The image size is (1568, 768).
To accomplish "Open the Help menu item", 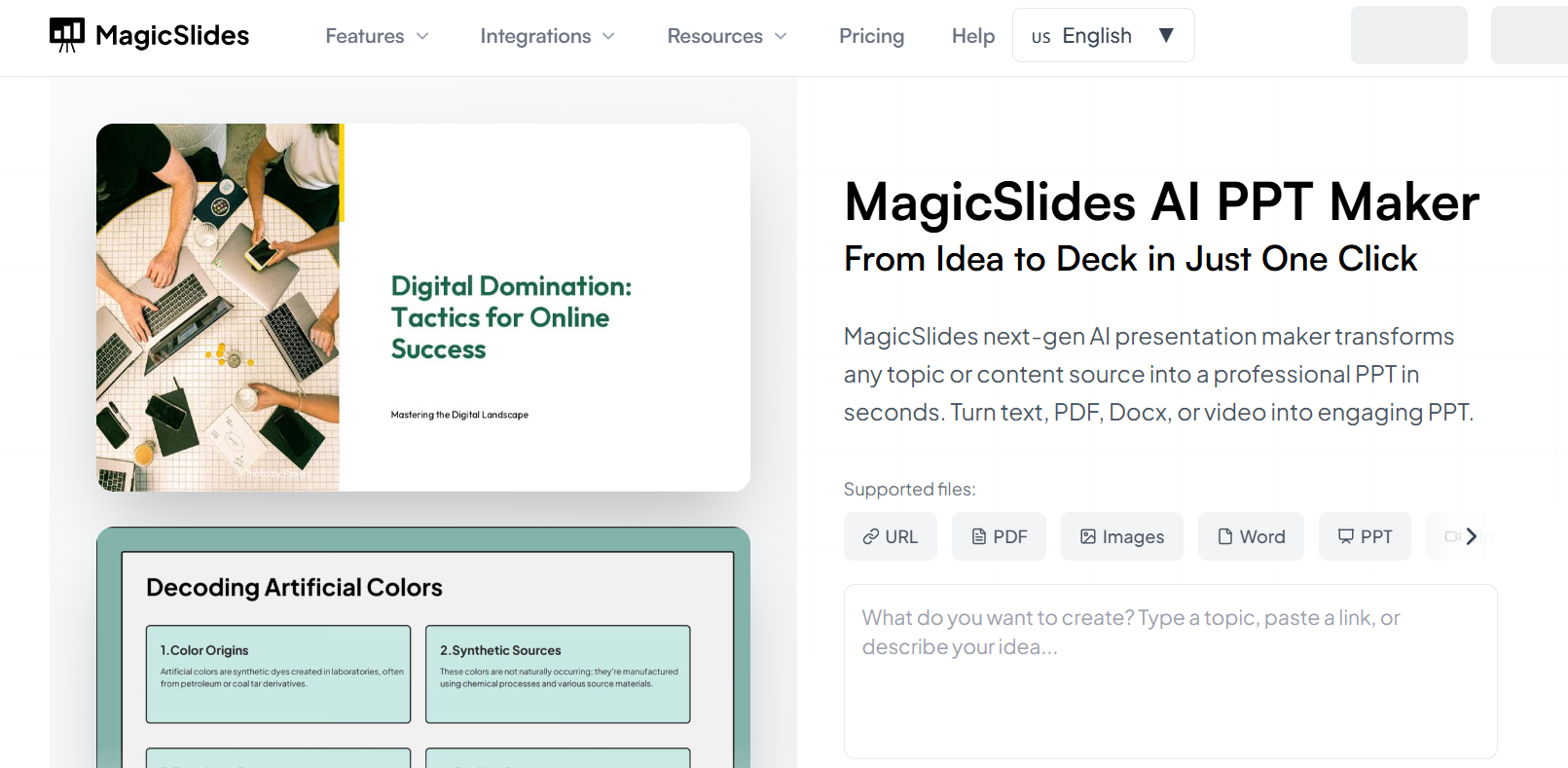I will (x=972, y=36).
